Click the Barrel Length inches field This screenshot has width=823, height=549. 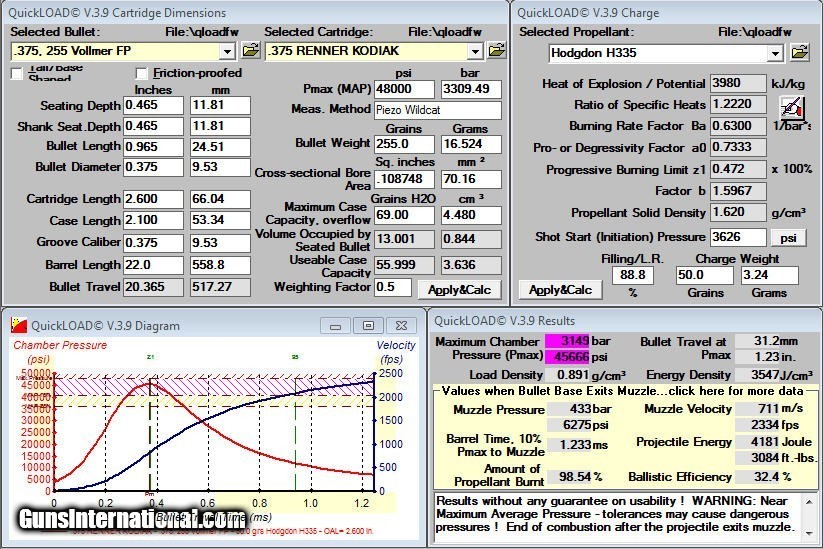click(x=153, y=265)
